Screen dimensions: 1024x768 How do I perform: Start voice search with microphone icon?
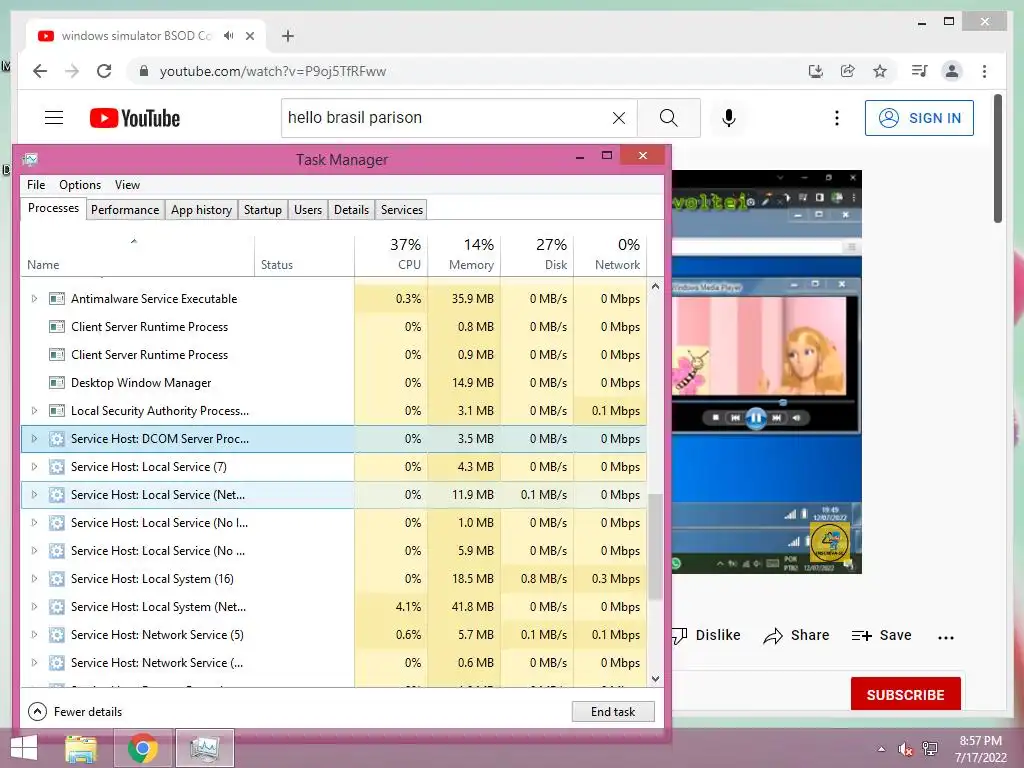(729, 118)
